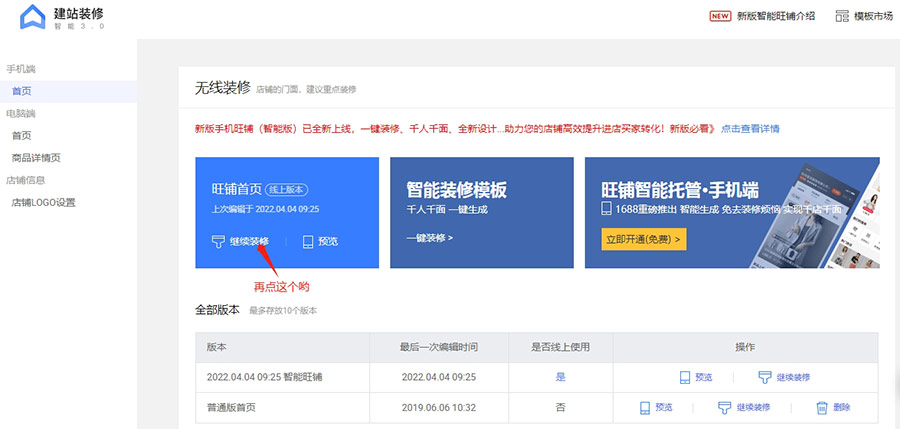Click 继续装修 text in 智能旺铺 row

[793, 377]
